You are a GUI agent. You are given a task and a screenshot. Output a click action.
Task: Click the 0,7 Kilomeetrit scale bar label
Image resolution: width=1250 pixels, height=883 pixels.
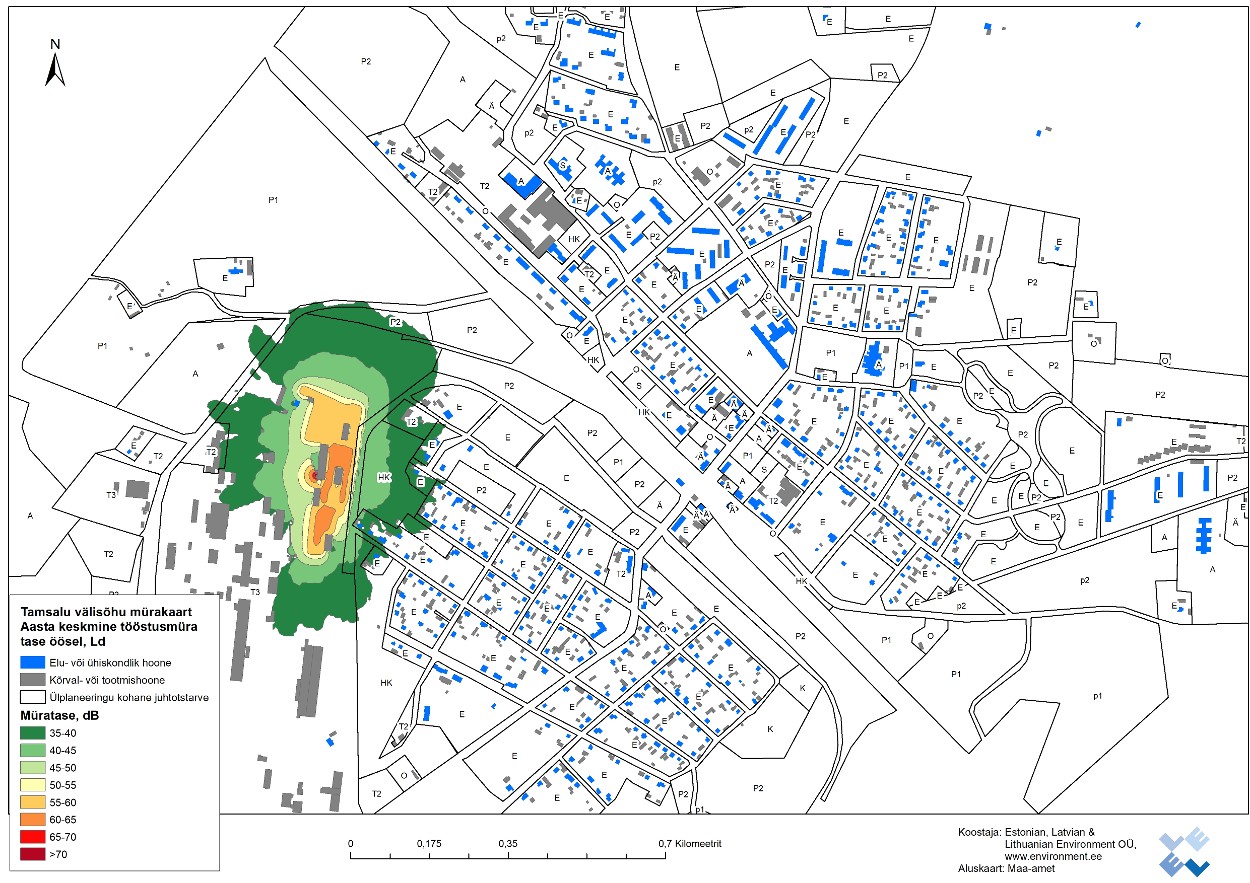tap(690, 843)
